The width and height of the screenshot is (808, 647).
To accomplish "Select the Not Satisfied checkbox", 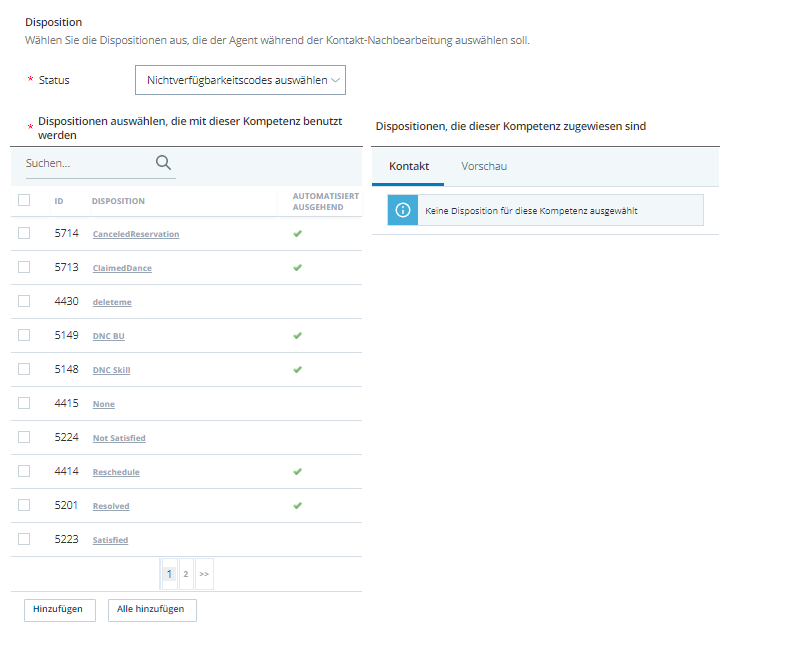I will 24,437.
